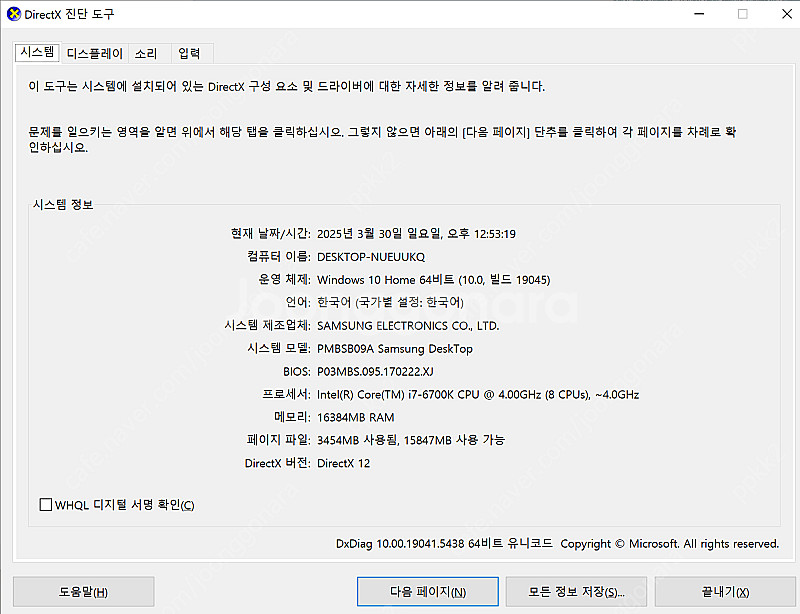Viewport: 800px width, 614px height.
Task: Click the 시스템 모델 label
Action: click(x=279, y=349)
